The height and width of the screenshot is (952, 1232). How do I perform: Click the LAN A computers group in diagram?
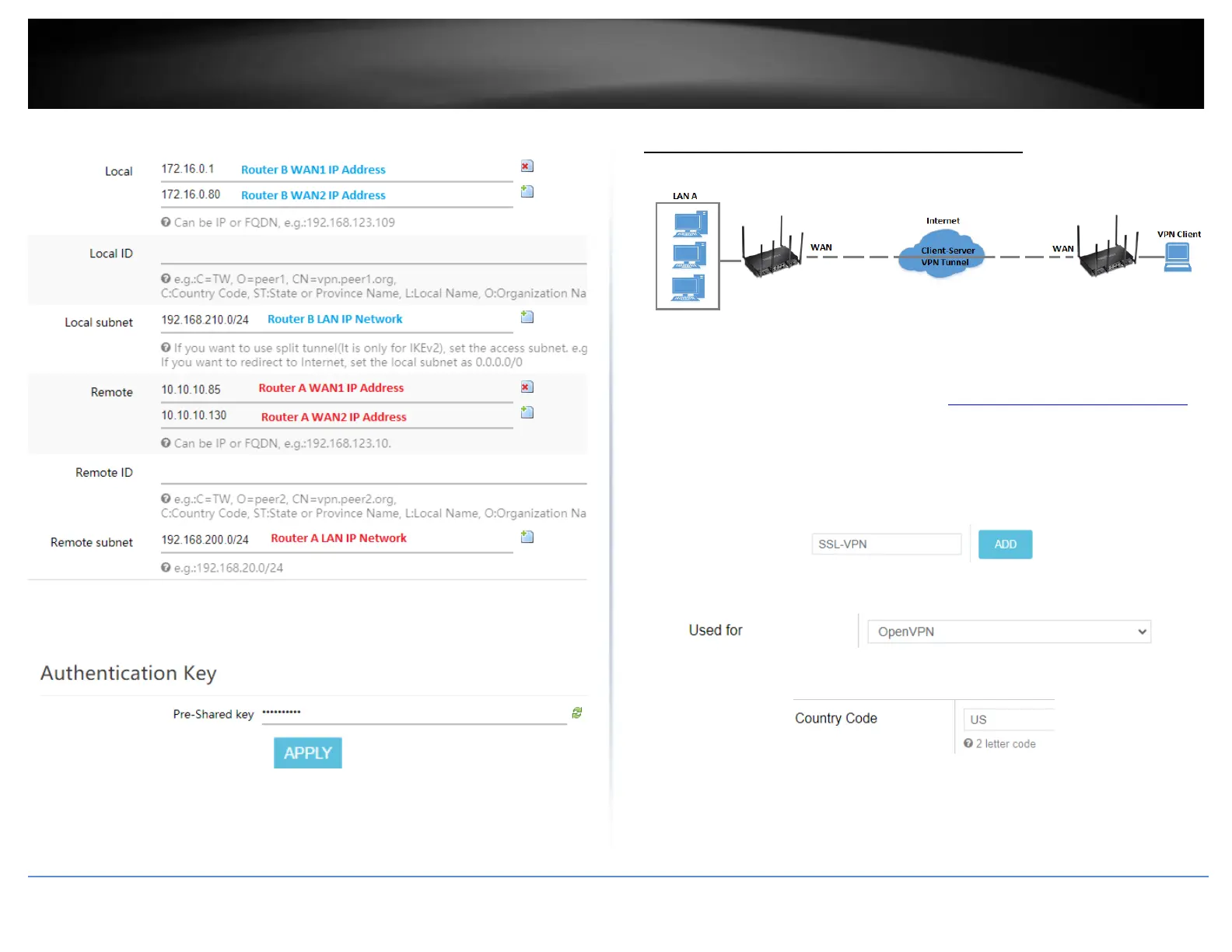(x=688, y=256)
